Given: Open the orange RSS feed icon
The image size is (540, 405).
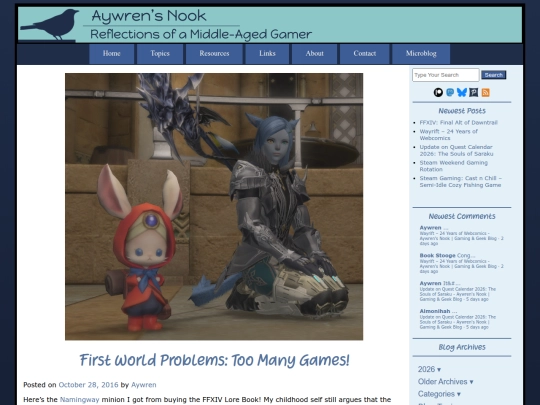Looking at the screenshot, I should (x=486, y=92).
